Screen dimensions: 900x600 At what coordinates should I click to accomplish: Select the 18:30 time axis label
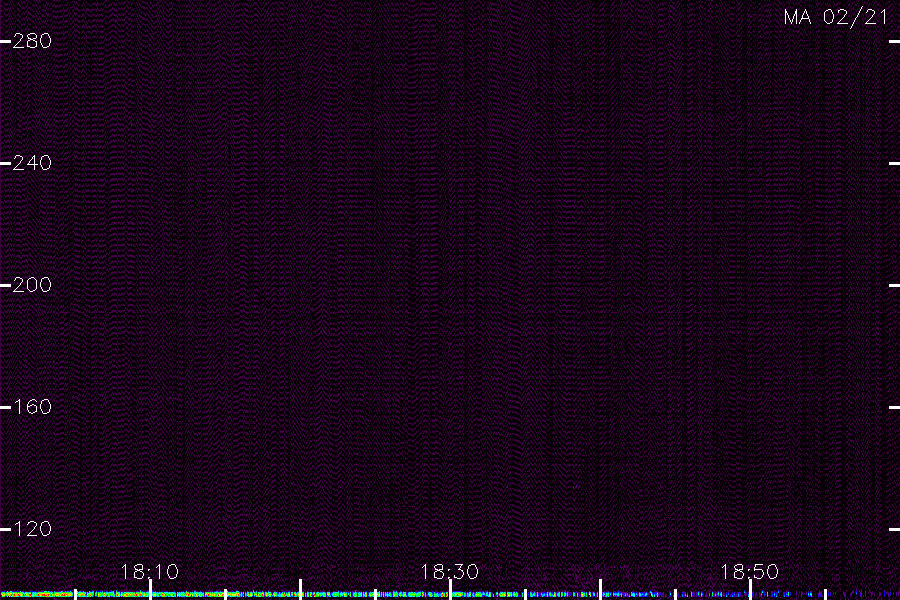449,572
